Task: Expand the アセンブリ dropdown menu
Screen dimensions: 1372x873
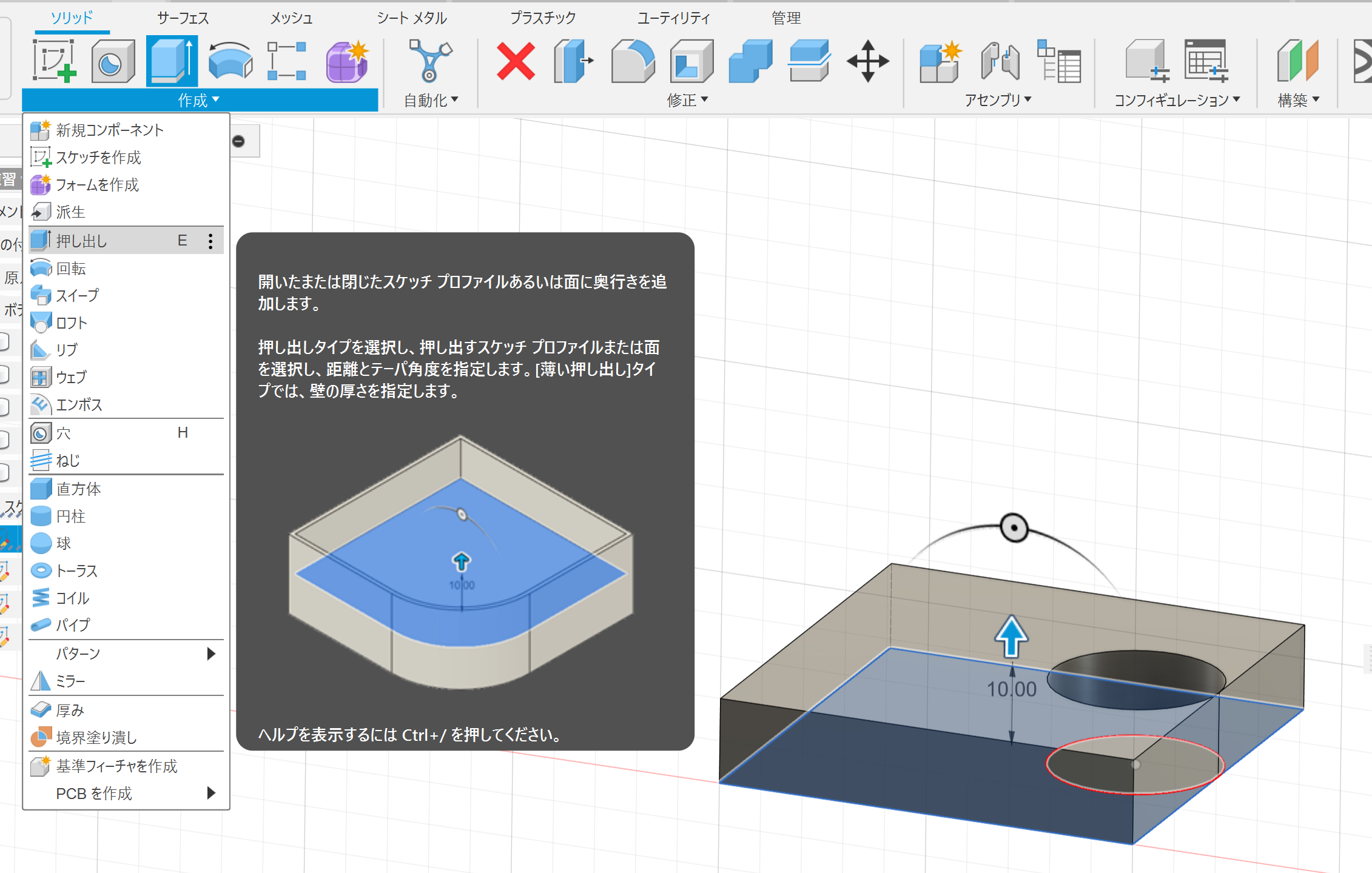Action: [x=998, y=100]
